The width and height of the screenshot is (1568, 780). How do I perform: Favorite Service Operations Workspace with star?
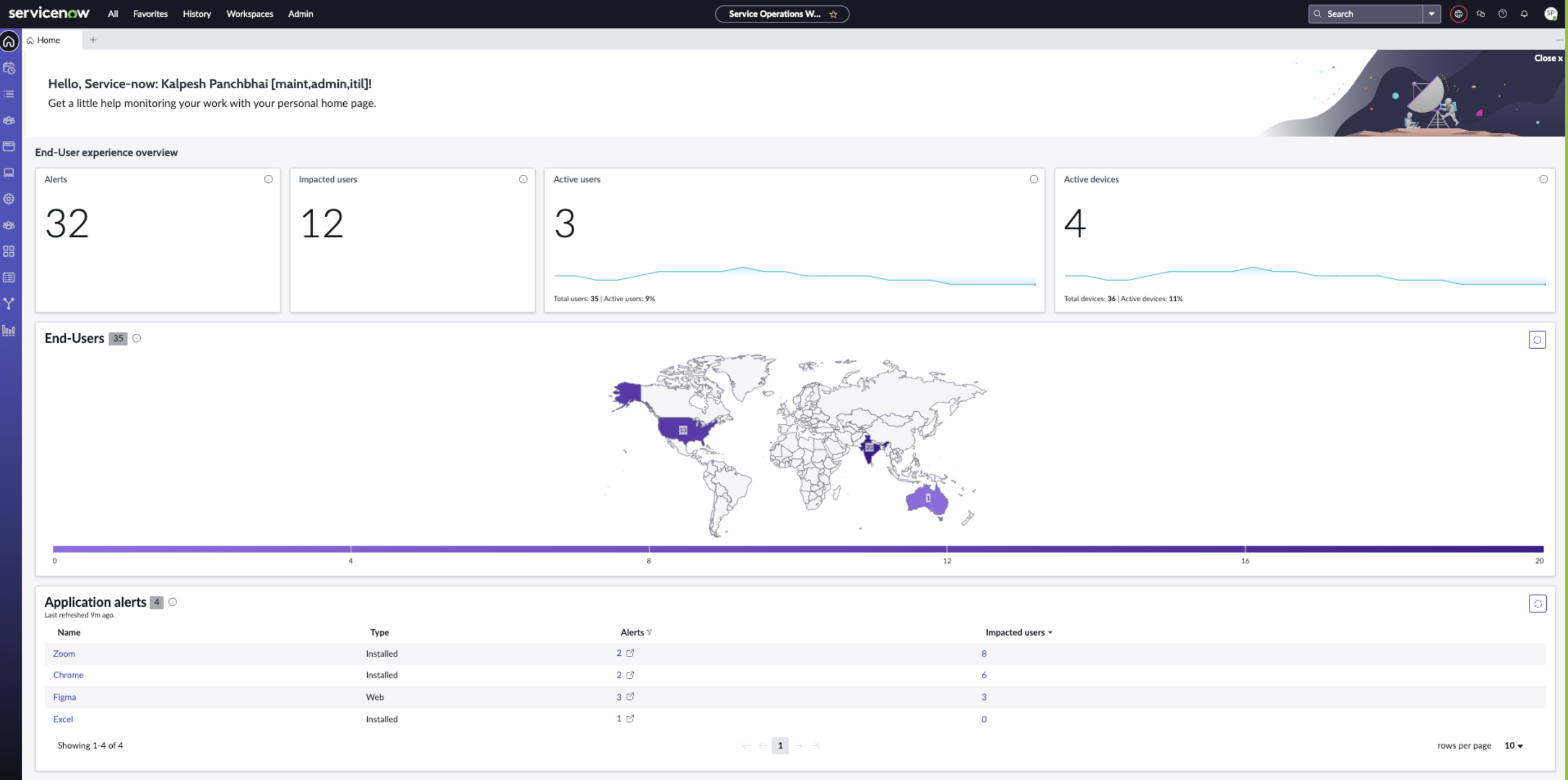tap(833, 14)
